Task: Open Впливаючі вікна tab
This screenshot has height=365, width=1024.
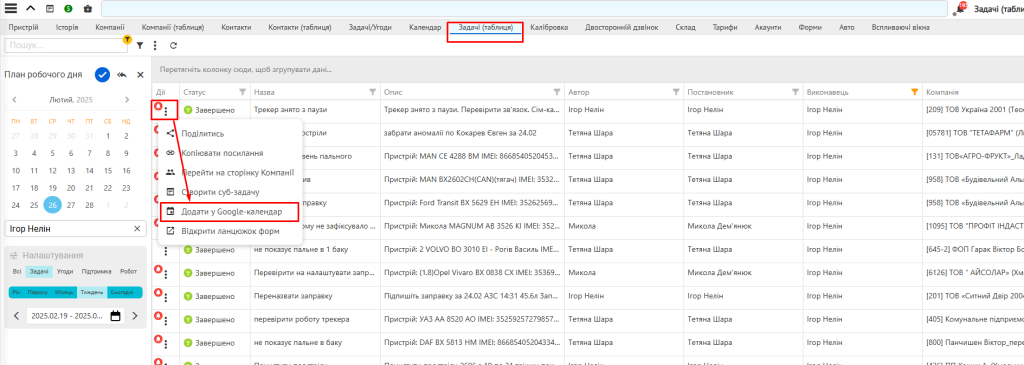Action: click(901, 27)
